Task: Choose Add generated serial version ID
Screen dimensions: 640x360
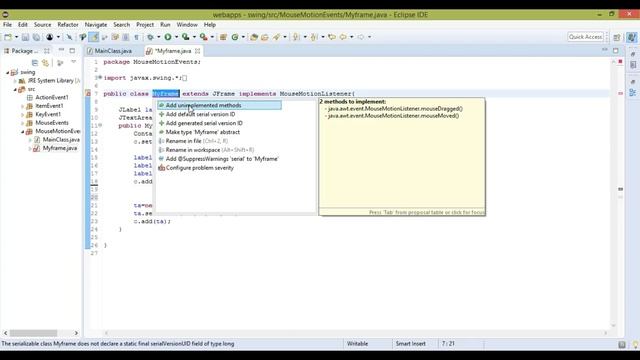Action: 204,123
